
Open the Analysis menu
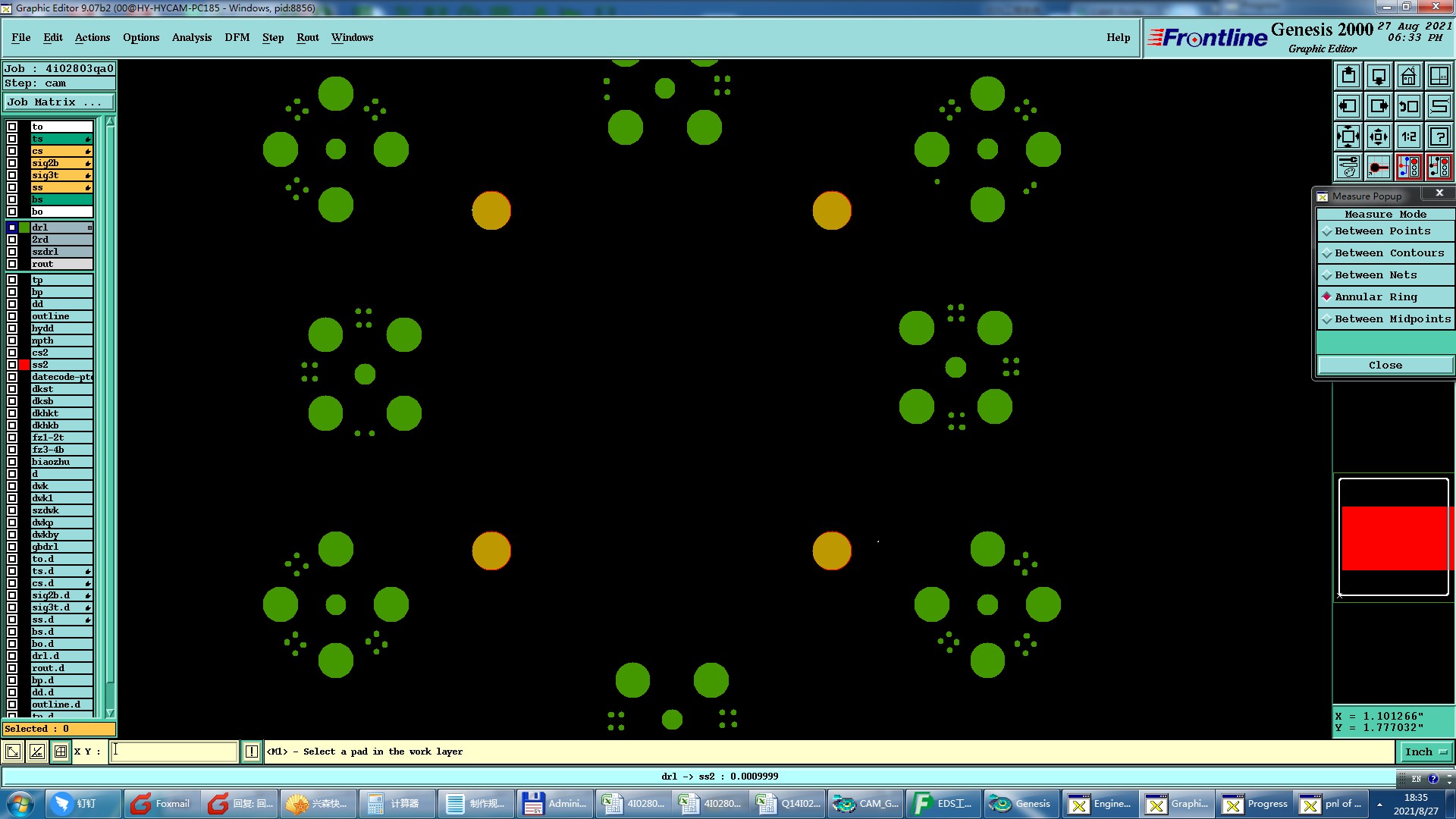[x=191, y=38]
